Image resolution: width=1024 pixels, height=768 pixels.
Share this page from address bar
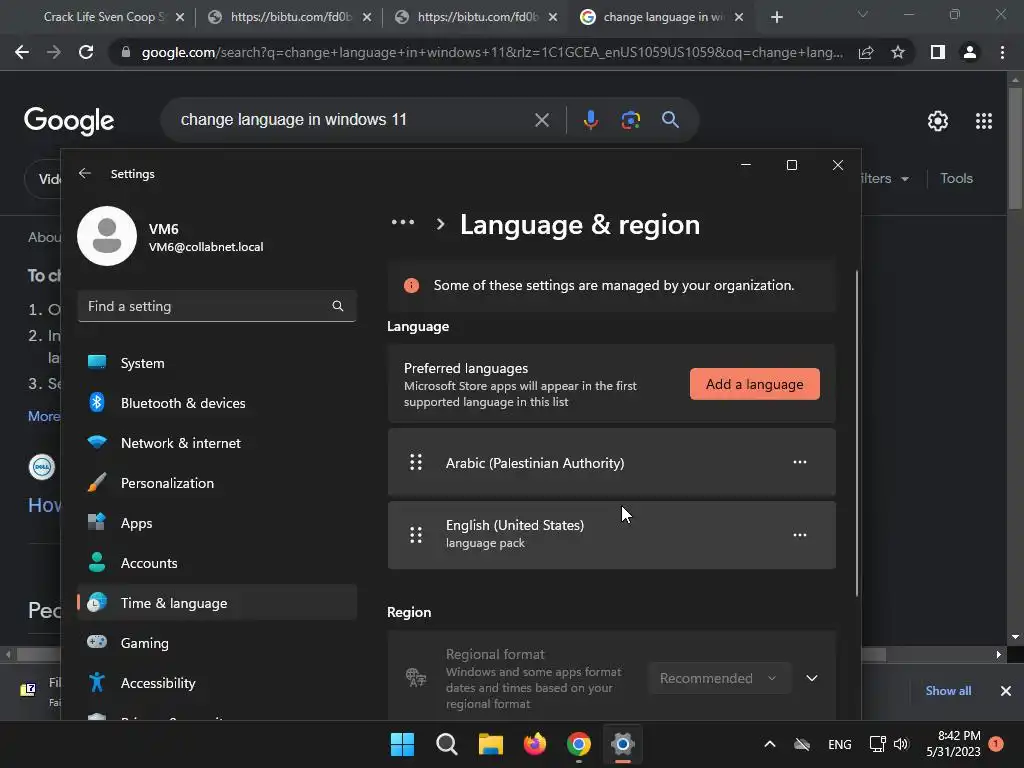(x=866, y=52)
